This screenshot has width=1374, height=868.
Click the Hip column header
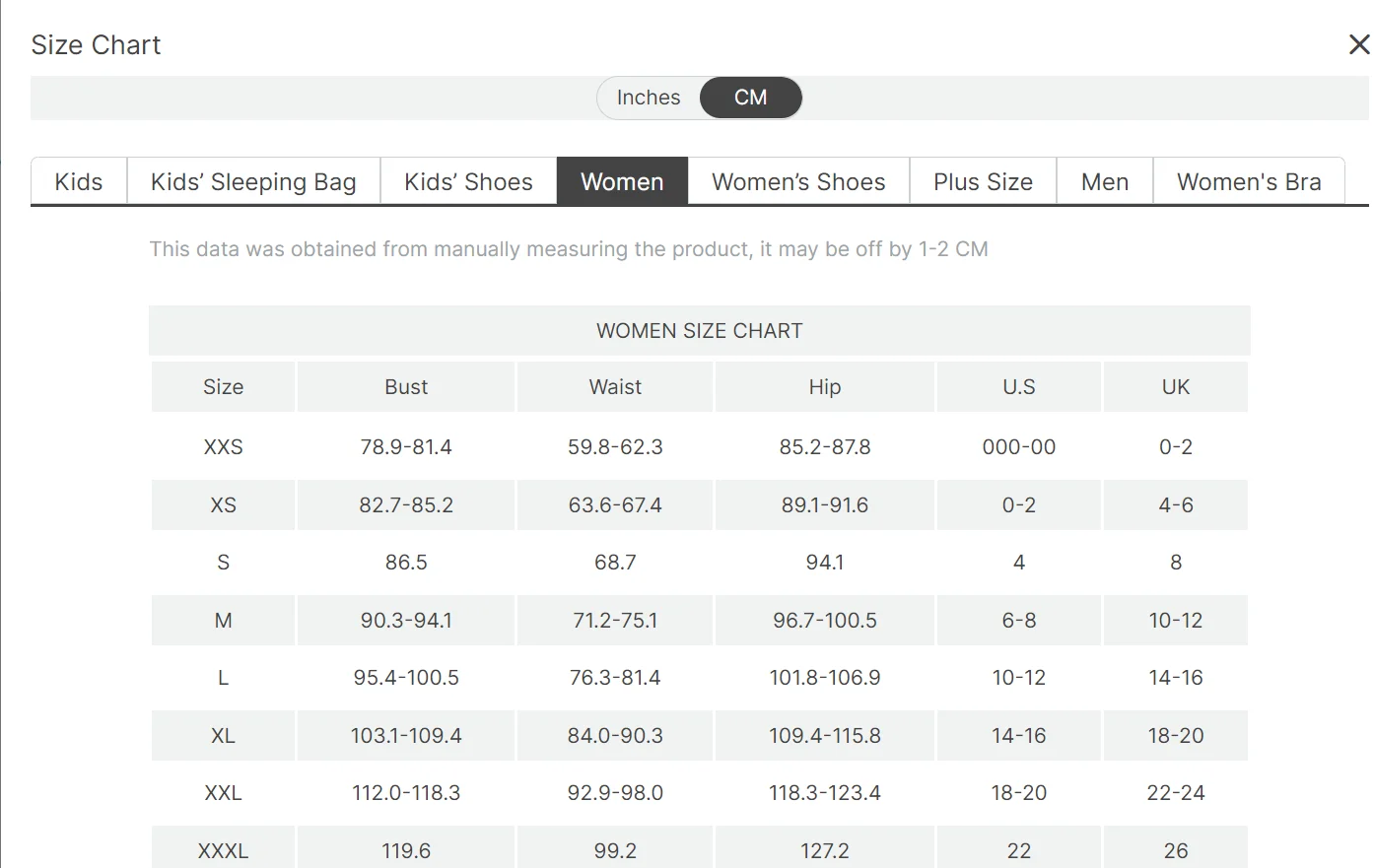tap(825, 387)
